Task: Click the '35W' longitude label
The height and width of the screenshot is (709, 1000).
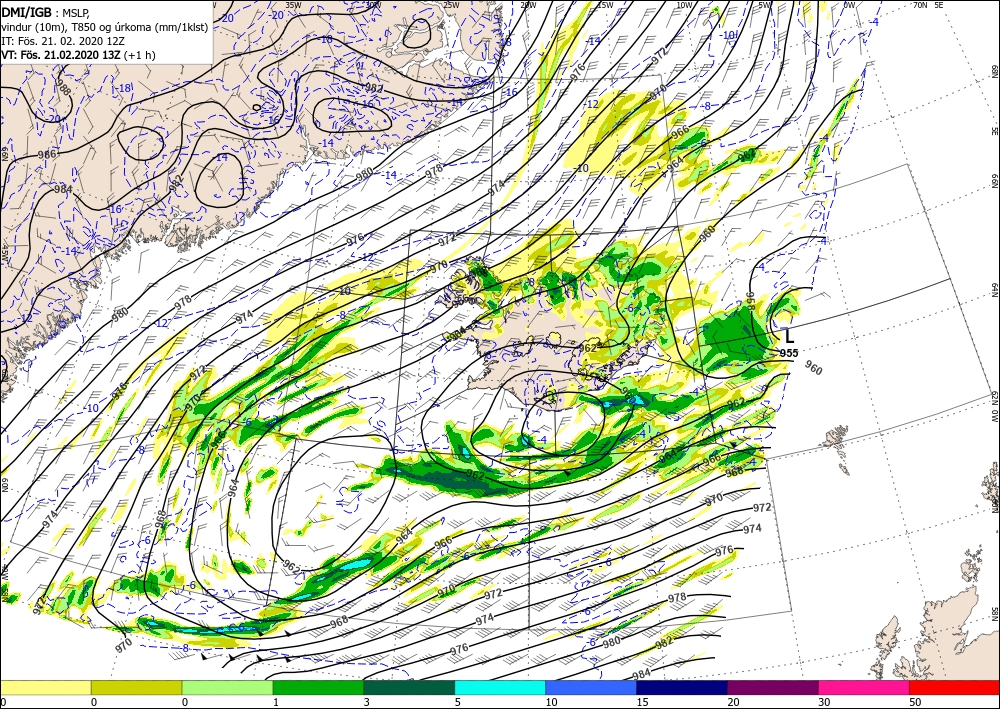Action: pyautogui.click(x=293, y=4)
